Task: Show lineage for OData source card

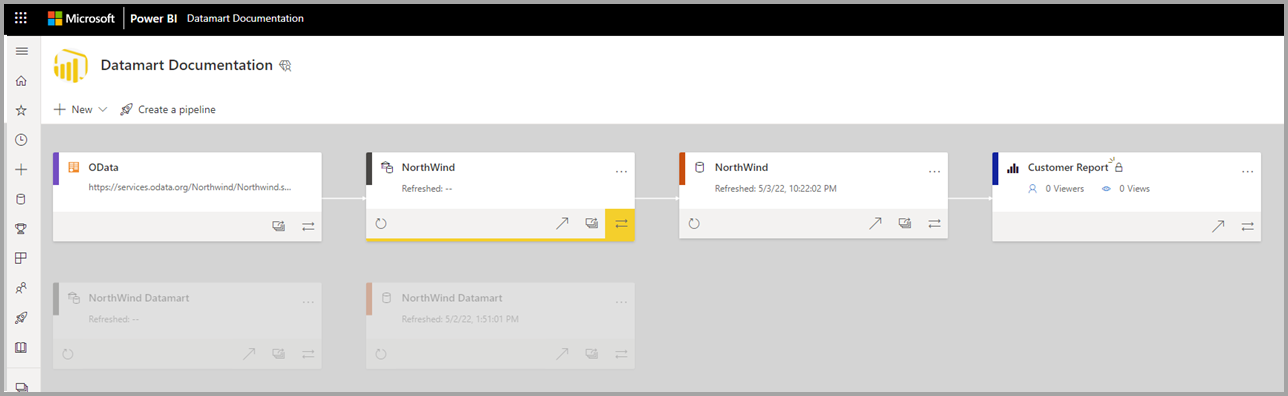Action: click(x=308, y=226)
